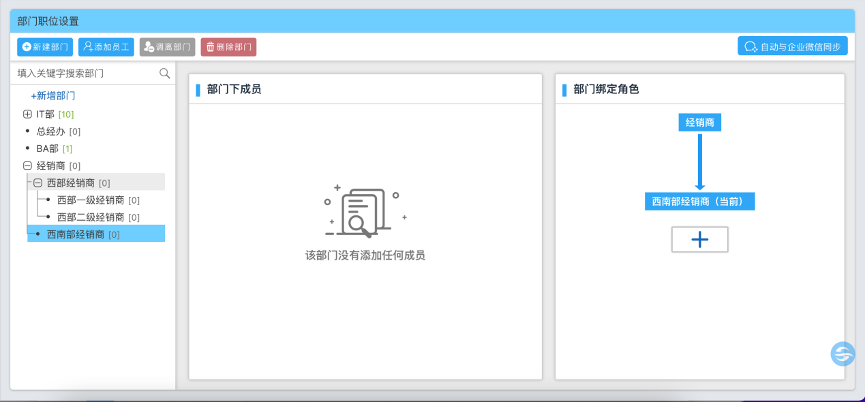Click the round blue floating assistant icon

(x=844, y=354)
